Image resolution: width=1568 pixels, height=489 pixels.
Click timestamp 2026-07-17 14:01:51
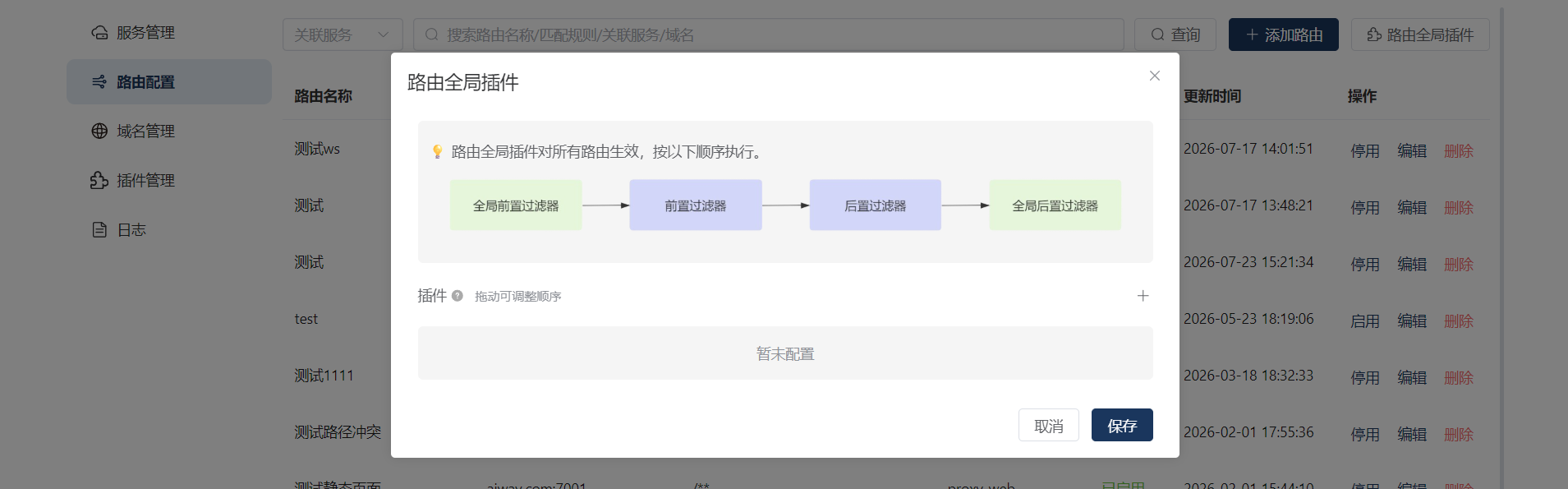[x=1248, y=149]
